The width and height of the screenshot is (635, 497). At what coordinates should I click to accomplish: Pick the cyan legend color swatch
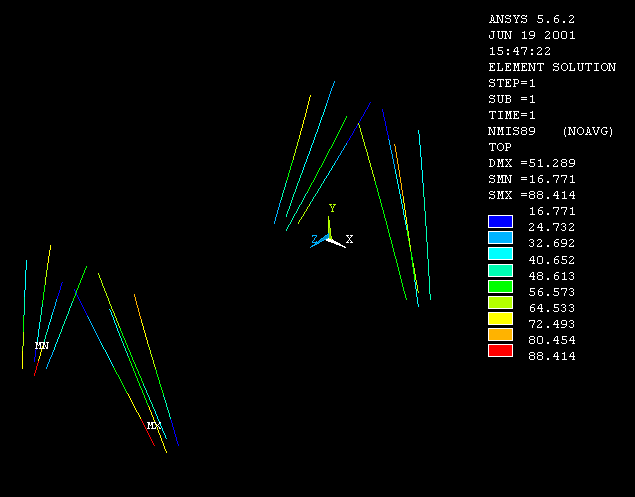coord(500,254)
